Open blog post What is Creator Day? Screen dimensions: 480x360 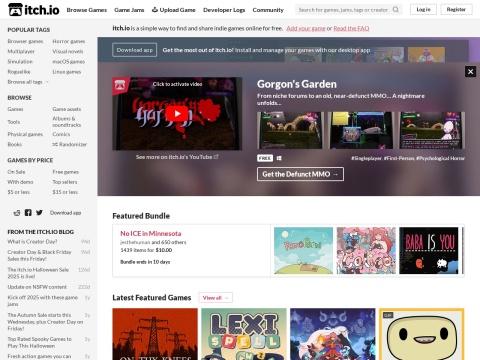point(32,242)
